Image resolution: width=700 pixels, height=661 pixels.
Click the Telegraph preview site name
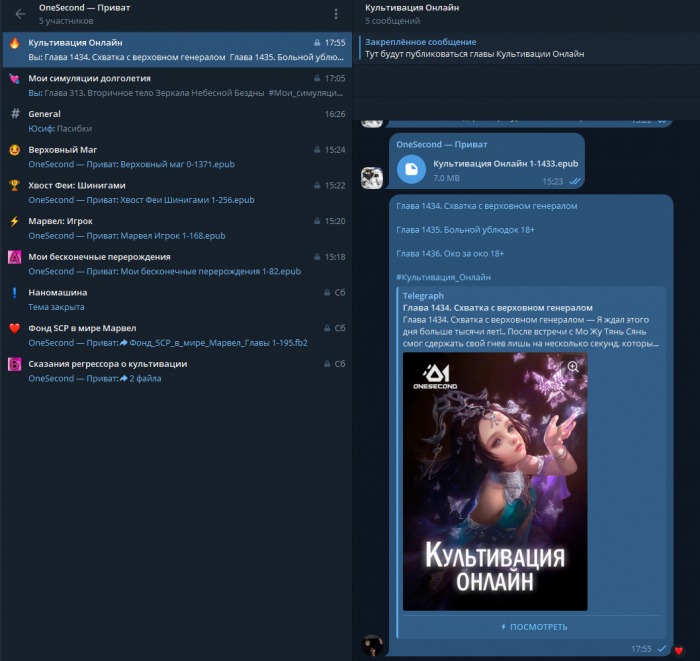pos(423,295)
